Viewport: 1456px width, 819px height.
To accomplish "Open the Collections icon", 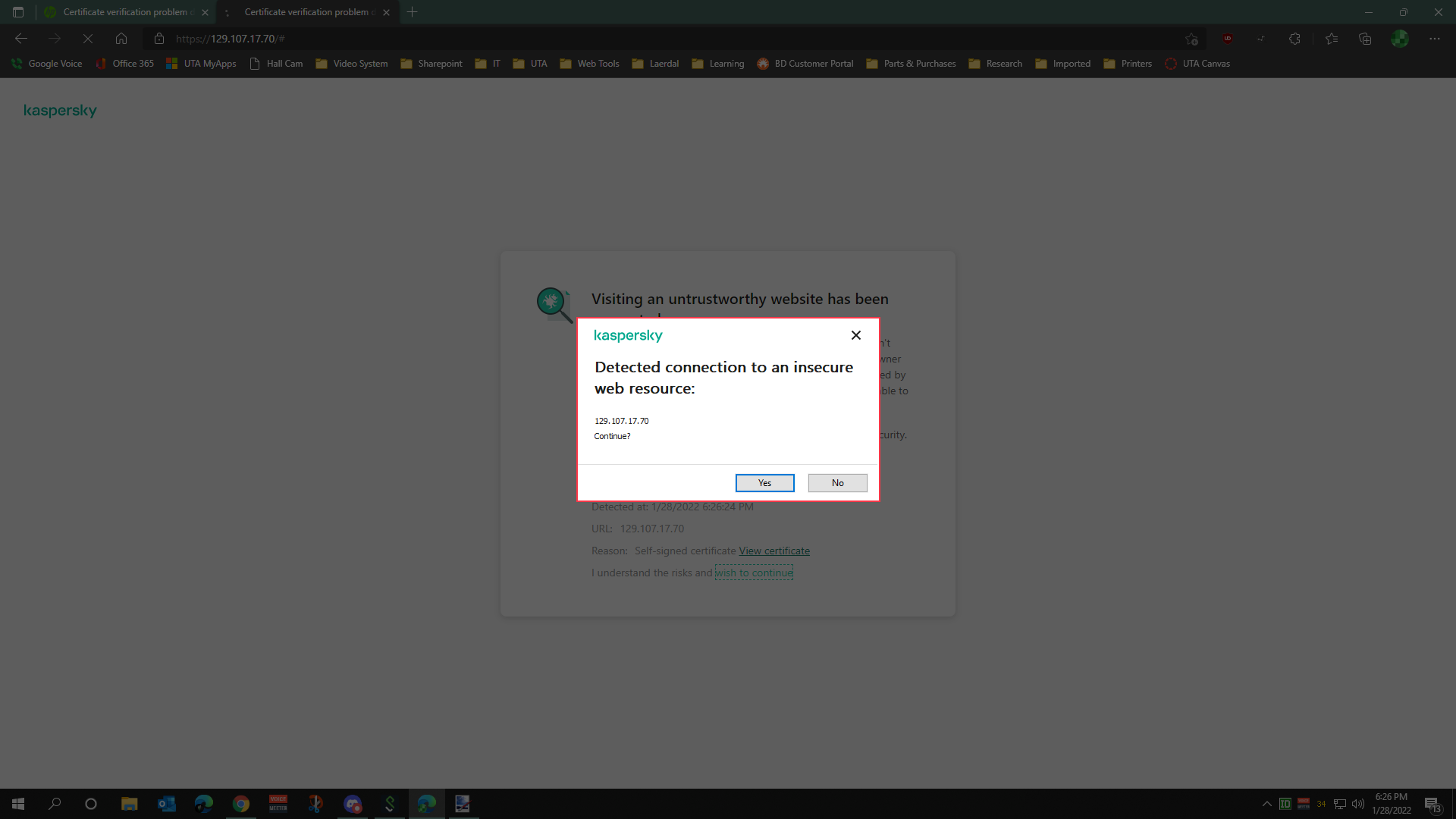I will [x=1365, y=39].
